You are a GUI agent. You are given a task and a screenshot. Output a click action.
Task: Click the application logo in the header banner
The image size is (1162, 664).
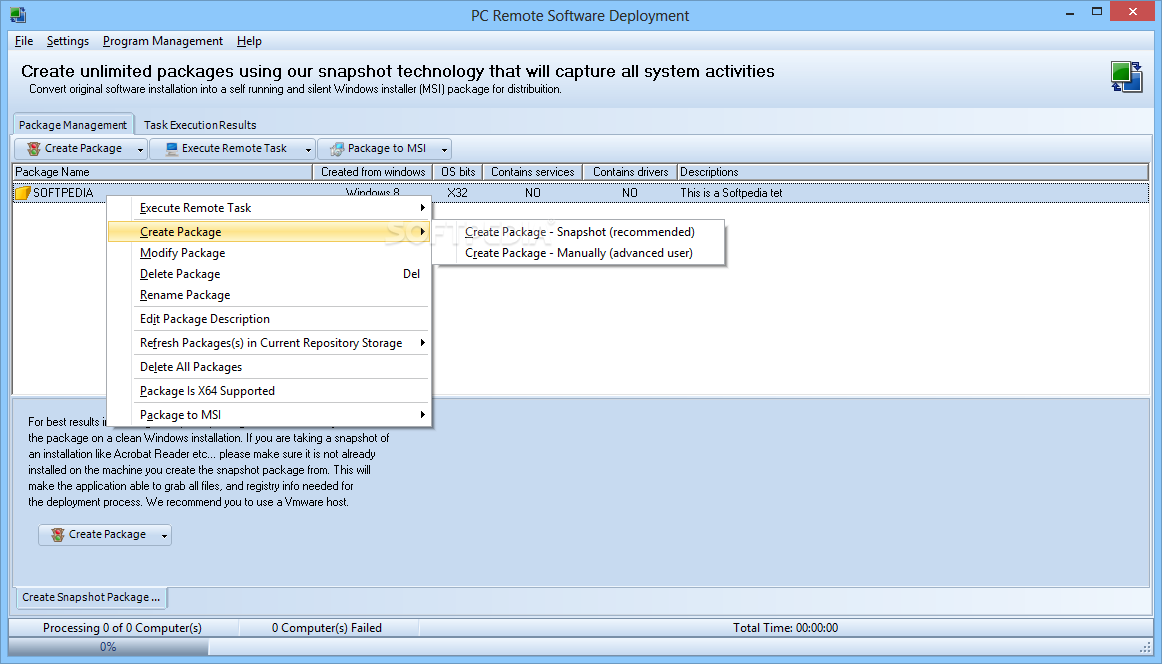[1126, 77]
